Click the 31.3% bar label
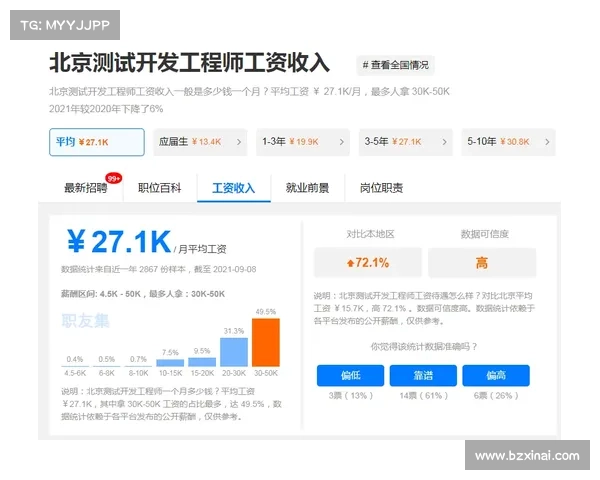Image resolution: width=600 pixels, height=480 pixels. pos(234,331)
